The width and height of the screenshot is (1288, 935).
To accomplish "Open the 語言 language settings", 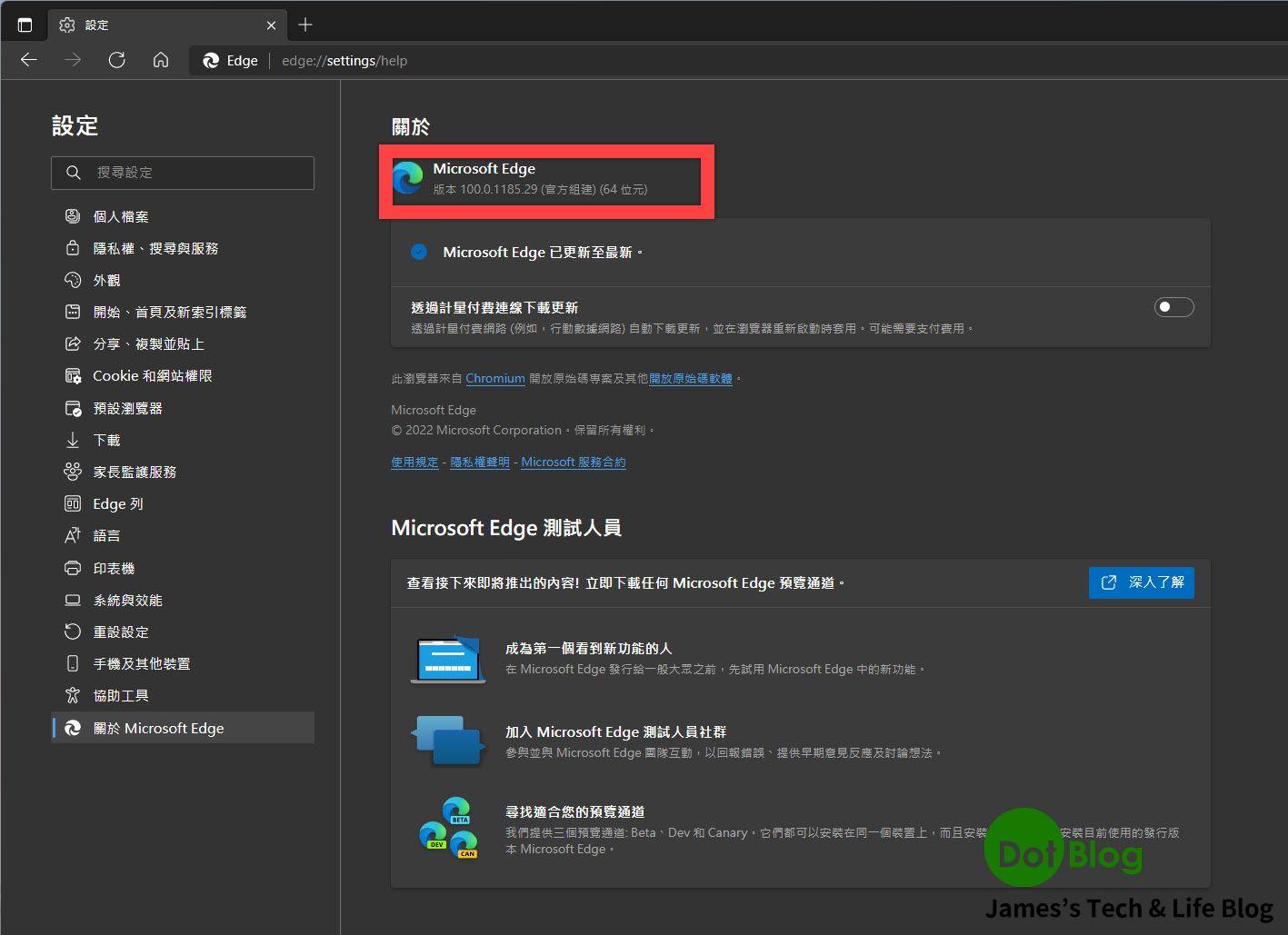I will [x=106, y=535].
